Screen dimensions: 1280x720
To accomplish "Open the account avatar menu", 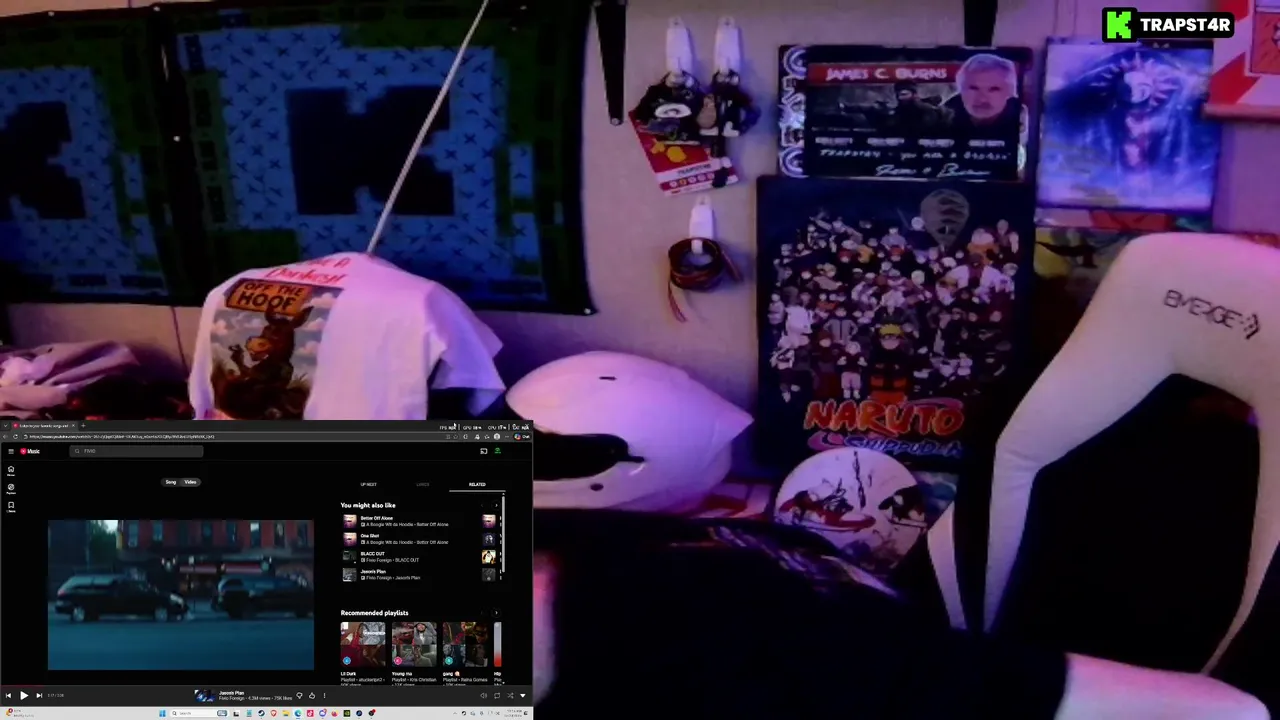I will click(x=497, y=451).
